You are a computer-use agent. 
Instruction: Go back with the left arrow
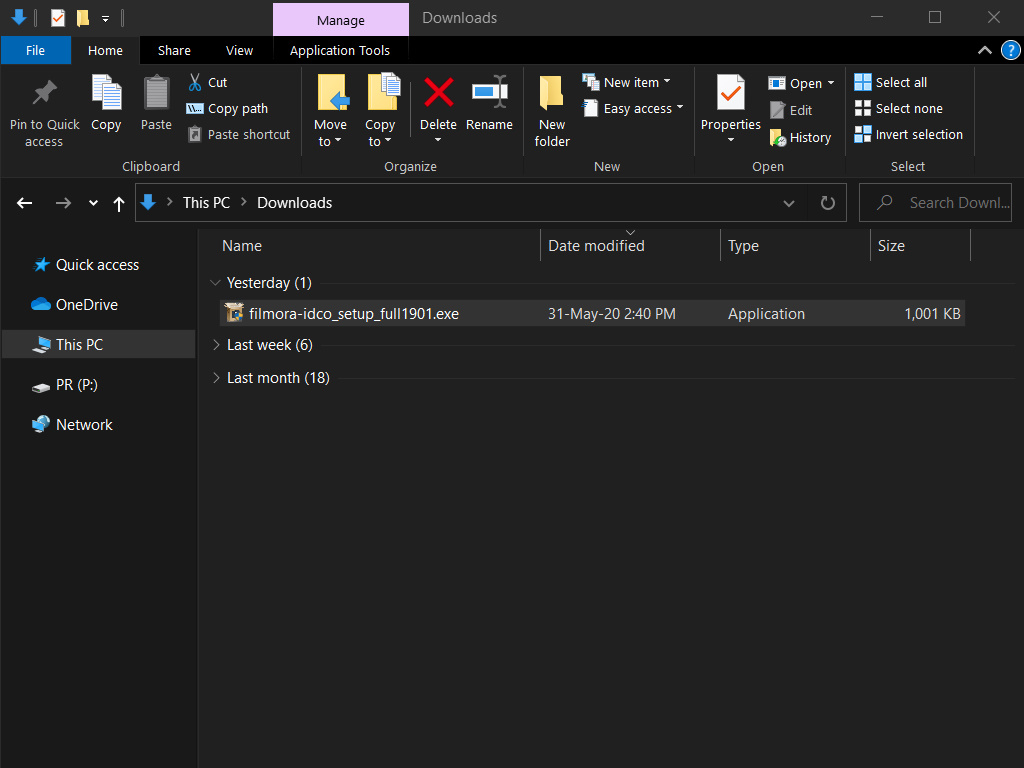(25, 203)
